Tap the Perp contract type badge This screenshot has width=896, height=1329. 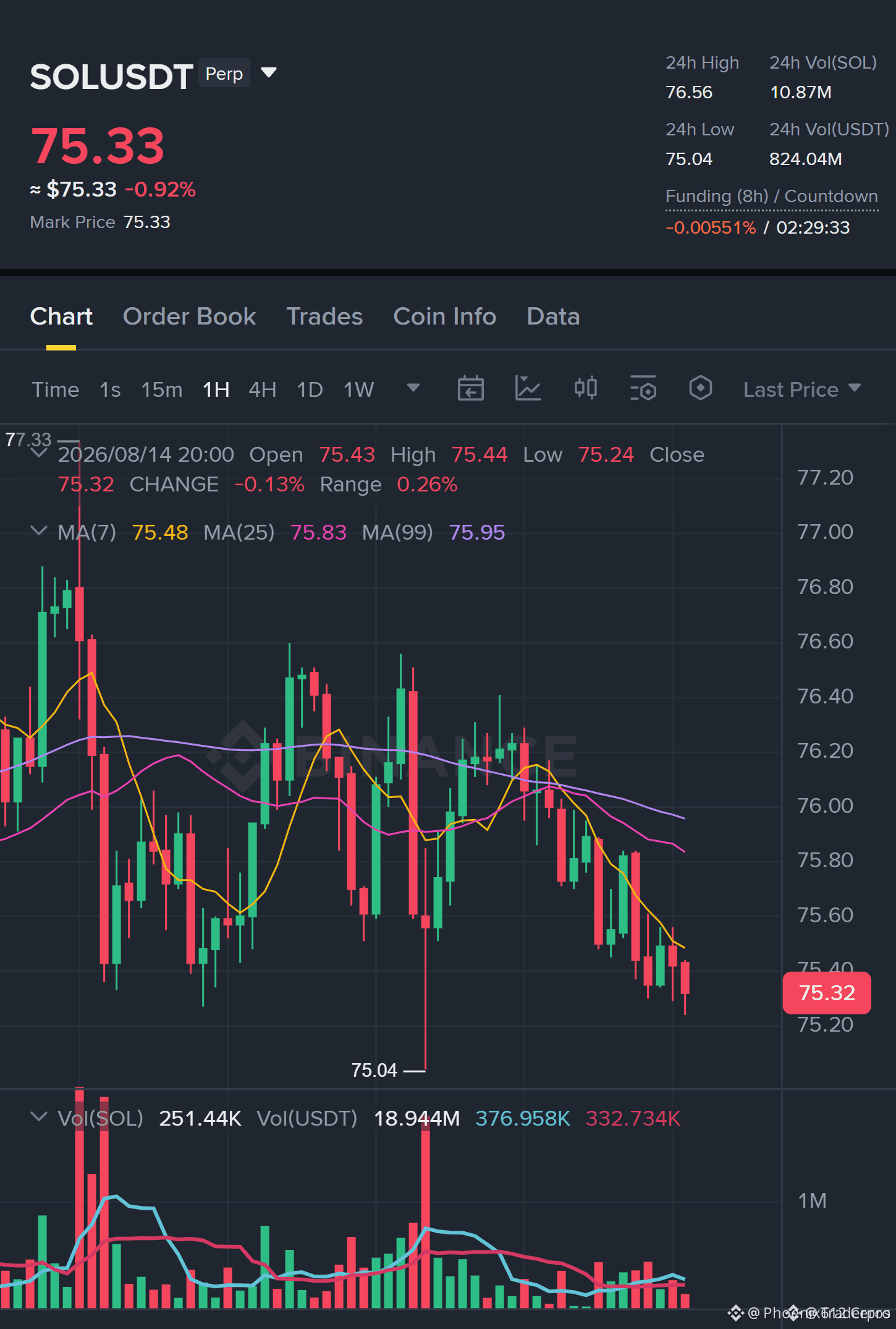[x=224, y=74]
